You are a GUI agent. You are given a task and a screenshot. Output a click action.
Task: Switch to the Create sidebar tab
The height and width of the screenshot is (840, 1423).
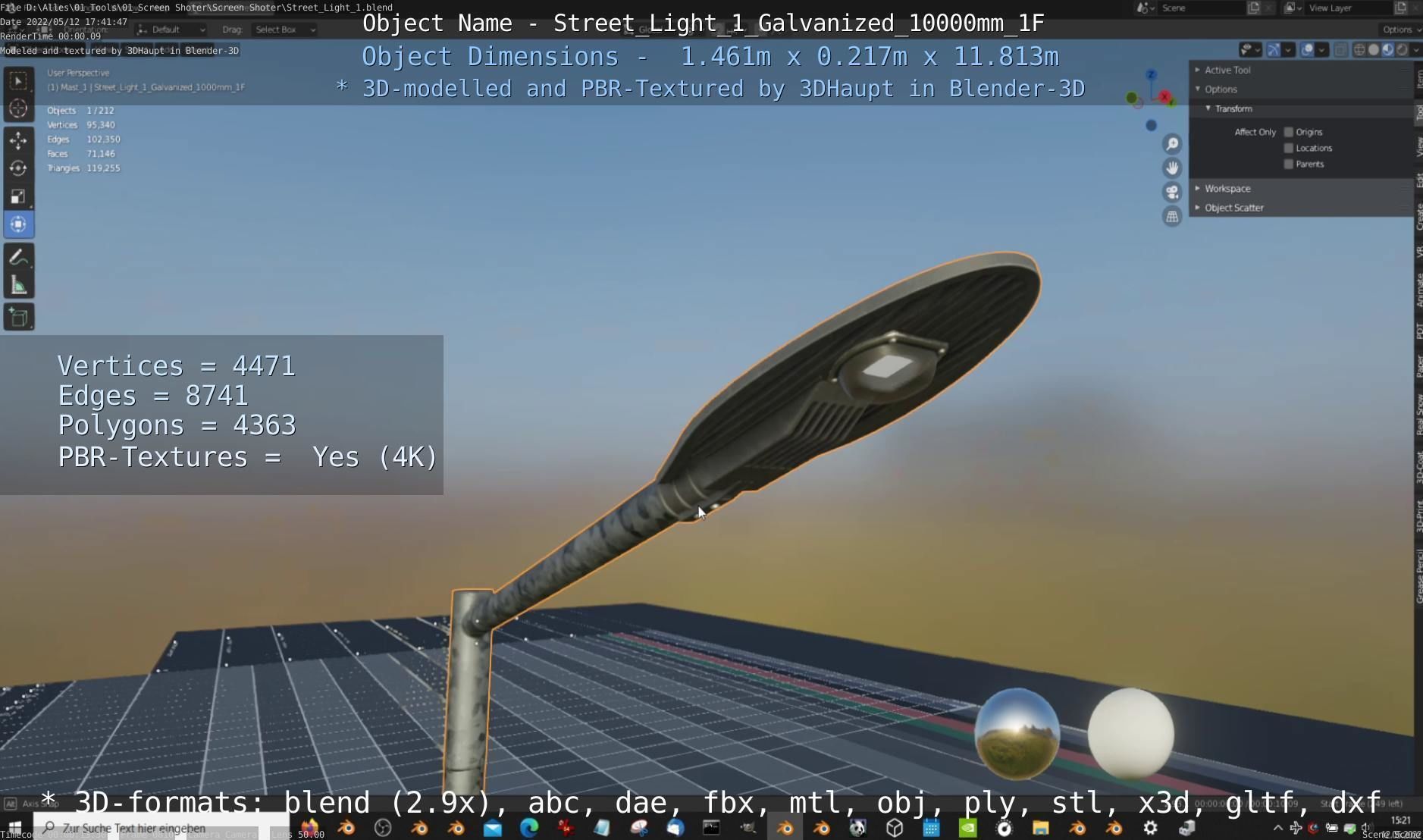(x=1418, y=217)
